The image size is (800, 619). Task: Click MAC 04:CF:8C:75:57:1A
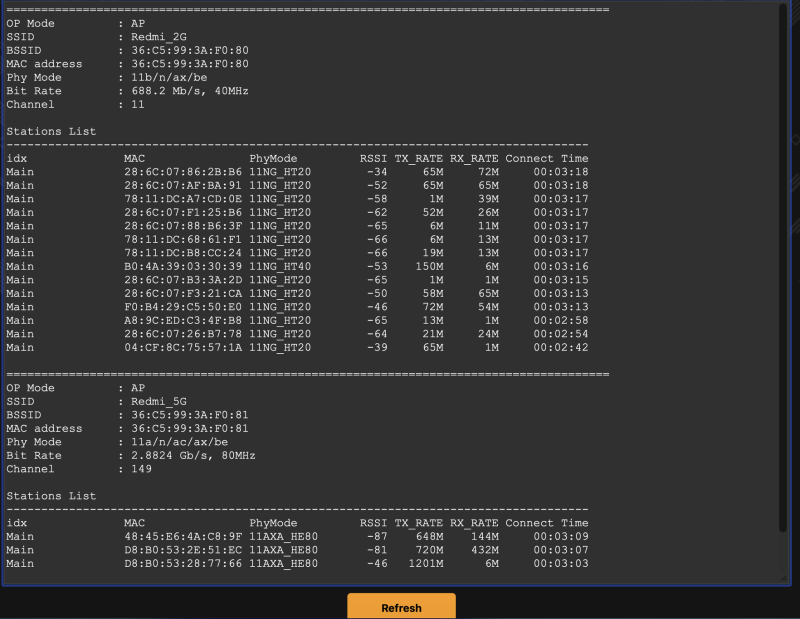(x=183, y=348)
